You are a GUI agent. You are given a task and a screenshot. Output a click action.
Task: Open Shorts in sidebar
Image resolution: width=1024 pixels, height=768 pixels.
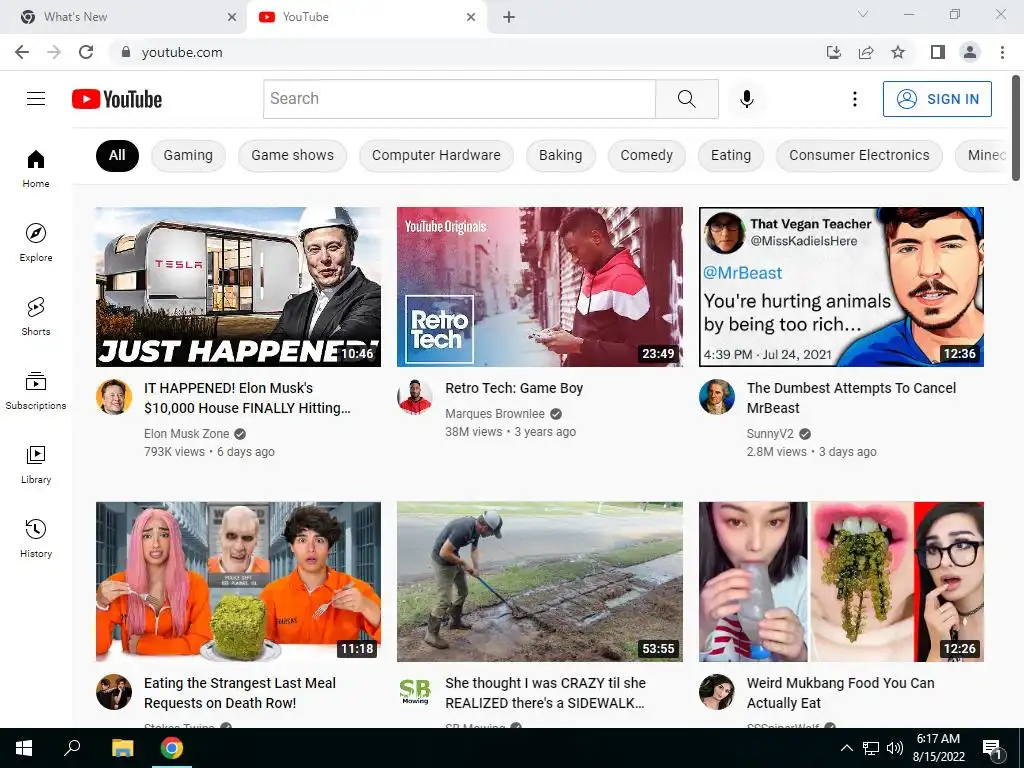click(x=36, y=317)
